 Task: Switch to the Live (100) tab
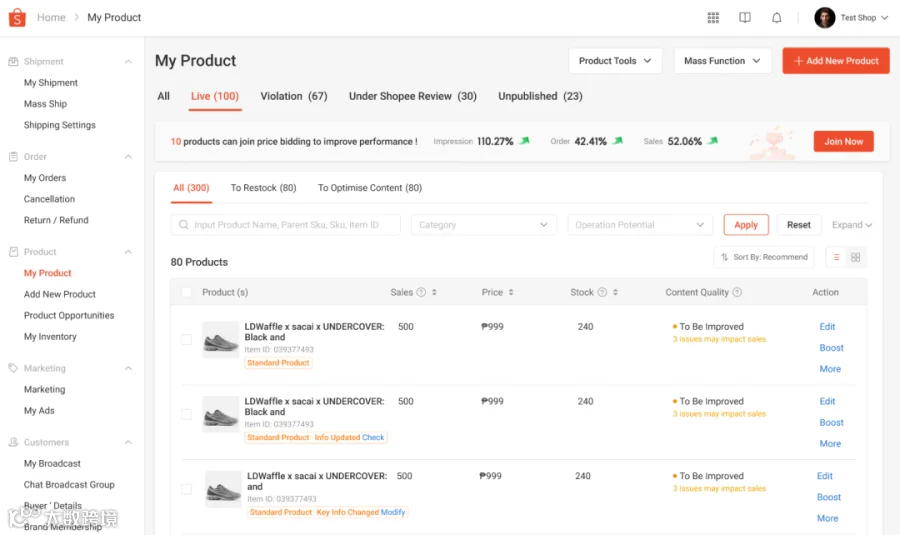[x=215, y=96]
